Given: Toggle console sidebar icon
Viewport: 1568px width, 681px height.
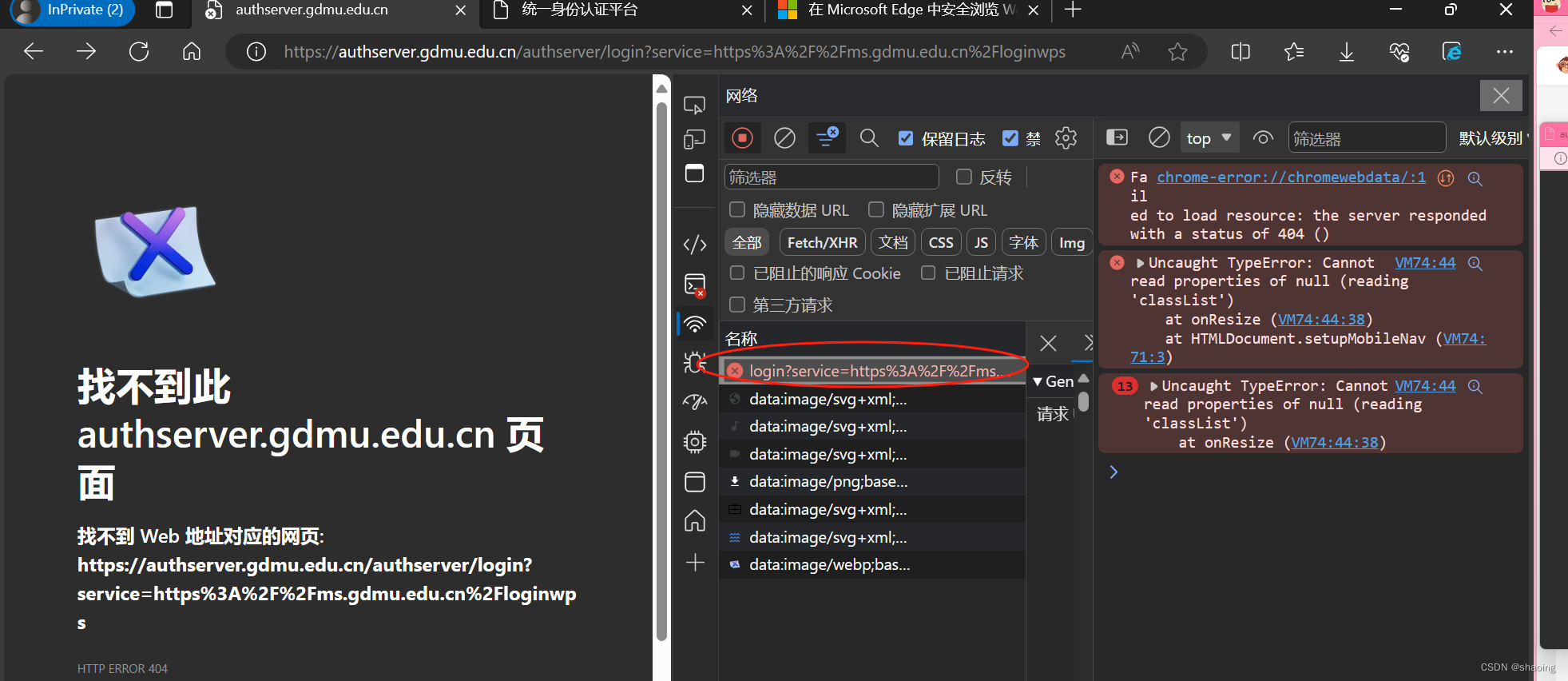Looking at the screenshot, I should pos(1117,137).
